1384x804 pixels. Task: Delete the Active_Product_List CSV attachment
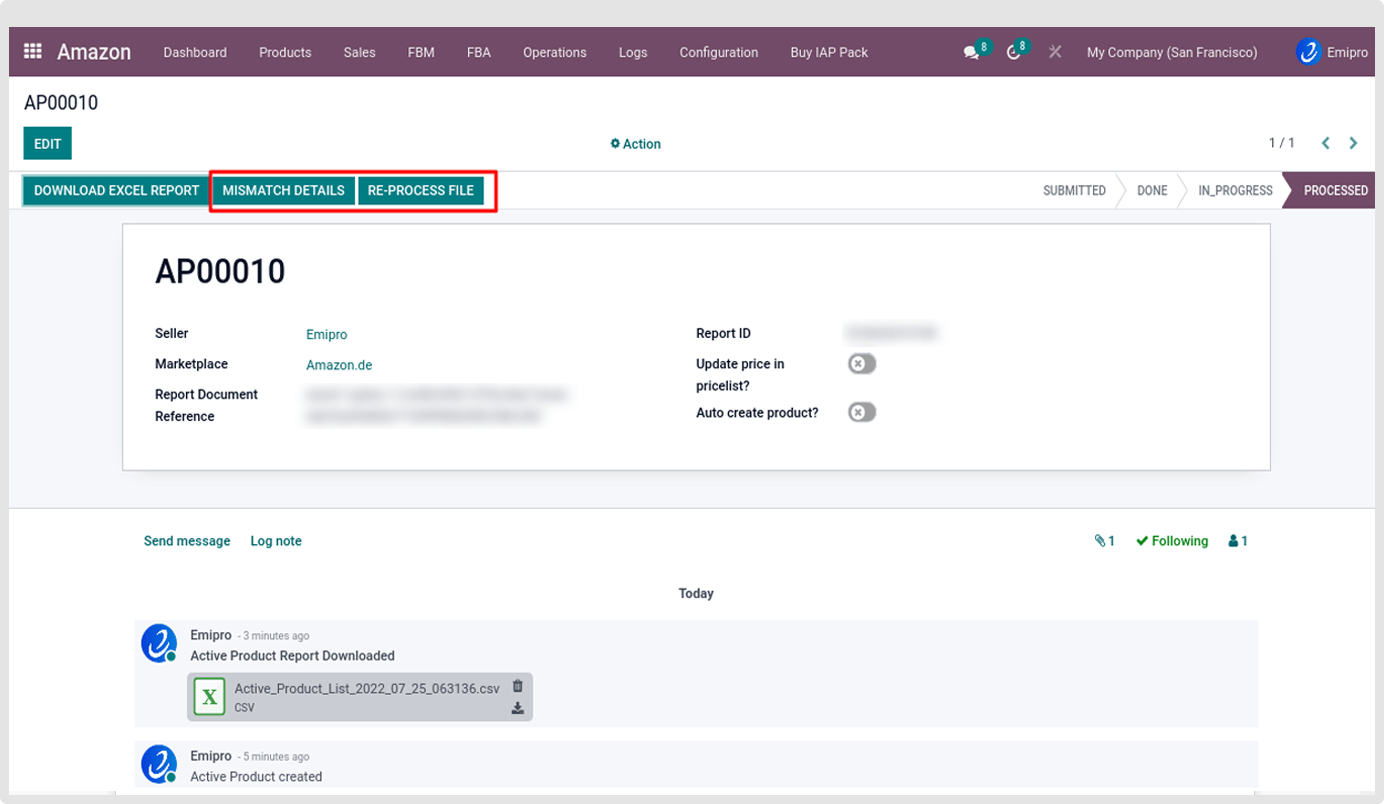517,686
